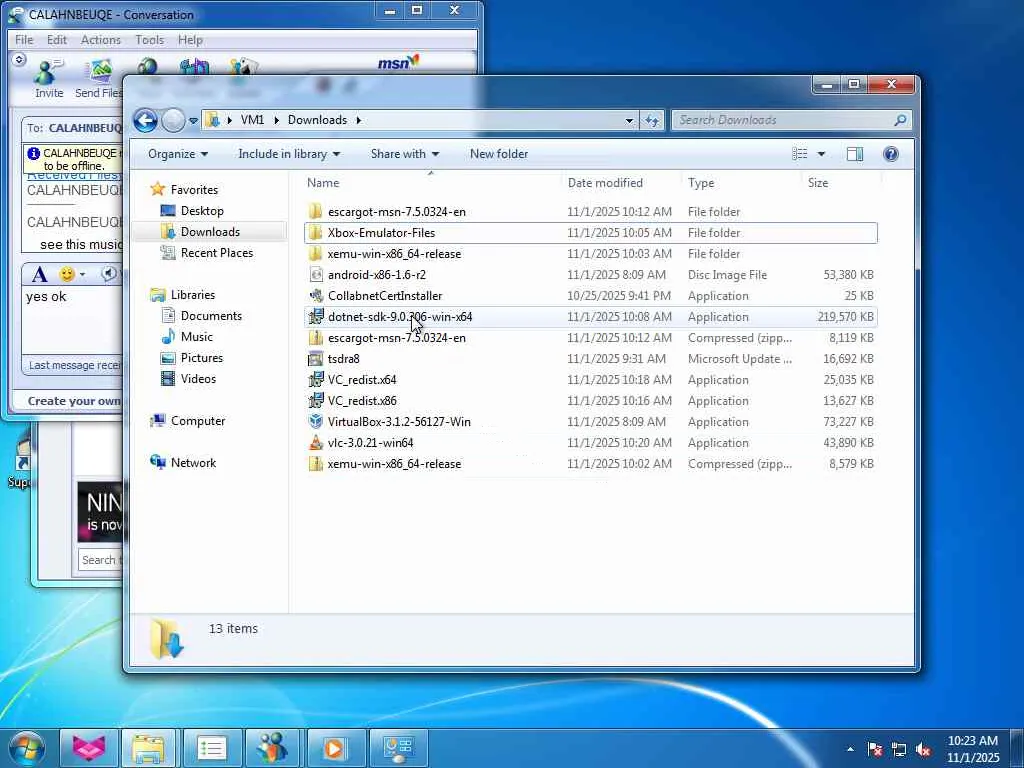Select the android-x86-1.6-r2 disc image icon
Viewport: 1024px width, 768px height.
pyautogui.click(x=315, y=274)
